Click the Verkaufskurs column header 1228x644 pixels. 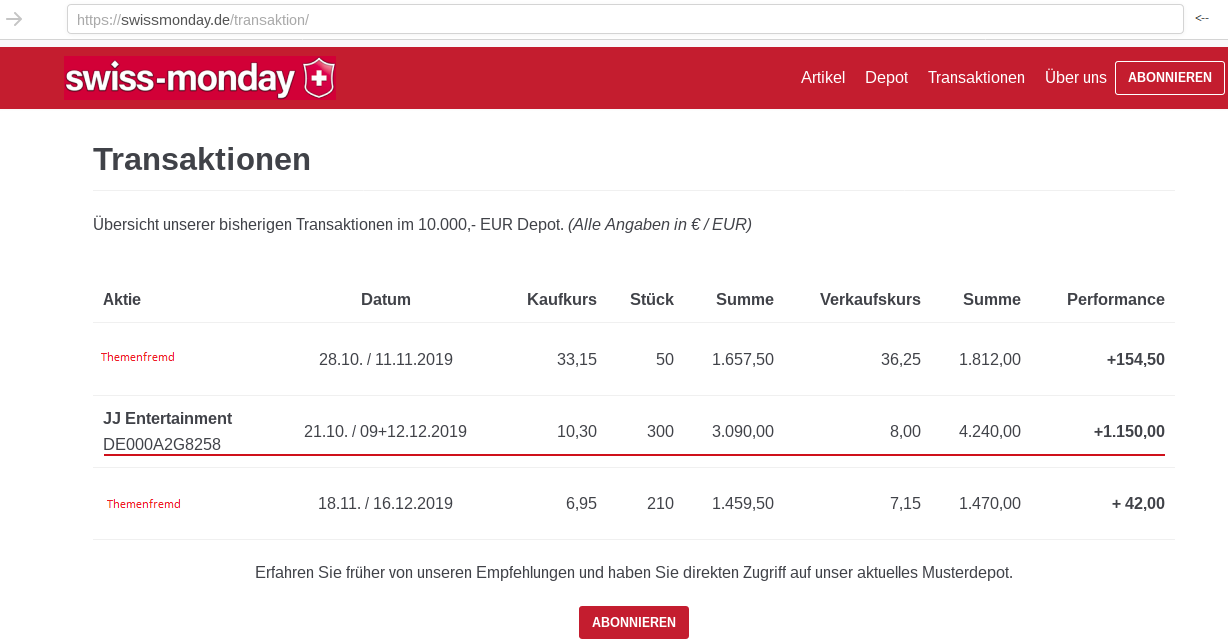point(870,299)
